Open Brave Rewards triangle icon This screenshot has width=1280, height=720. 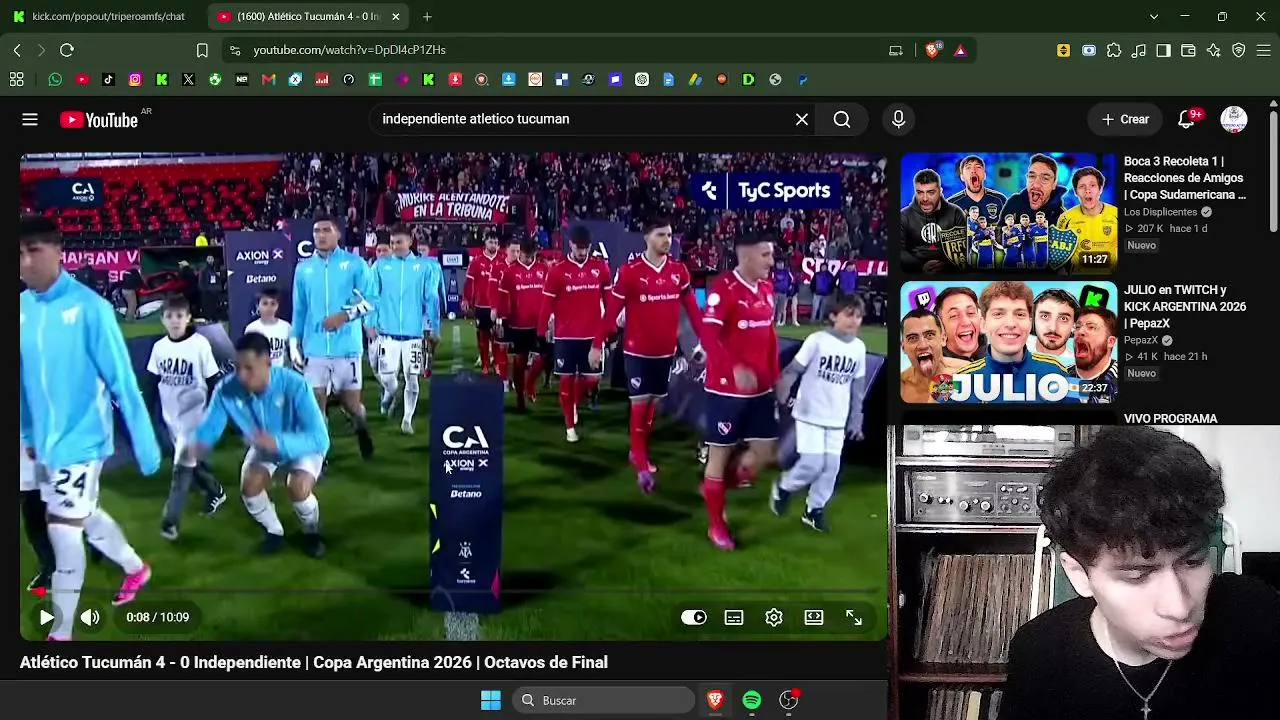point(960,50)
